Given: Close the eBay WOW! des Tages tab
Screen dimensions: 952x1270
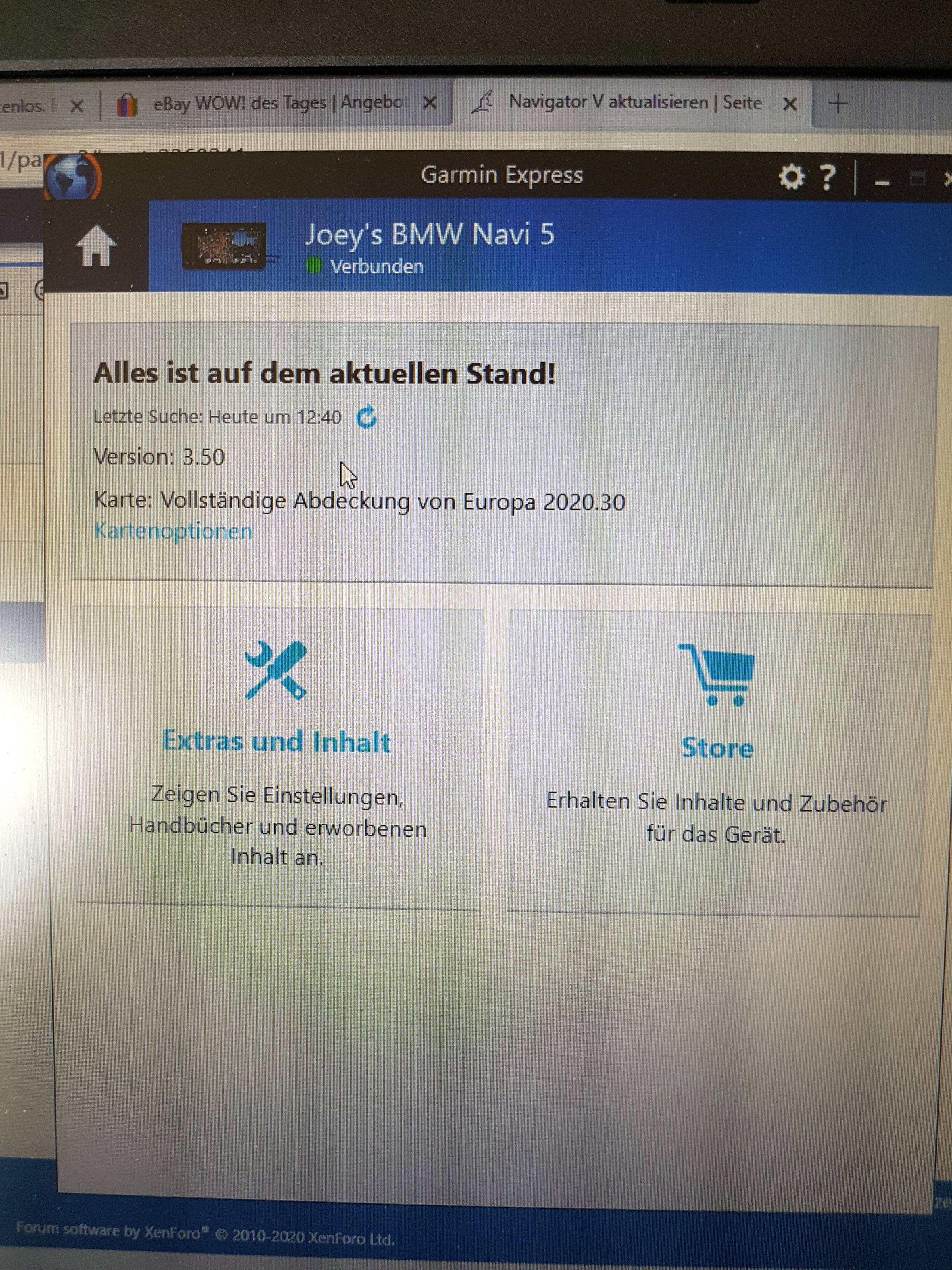Looking at the screenshot, I should point(430,103).
